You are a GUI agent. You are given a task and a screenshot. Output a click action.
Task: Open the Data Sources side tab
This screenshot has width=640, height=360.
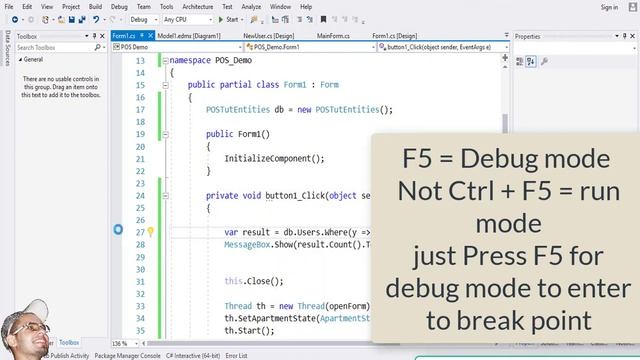click(7, 48)
